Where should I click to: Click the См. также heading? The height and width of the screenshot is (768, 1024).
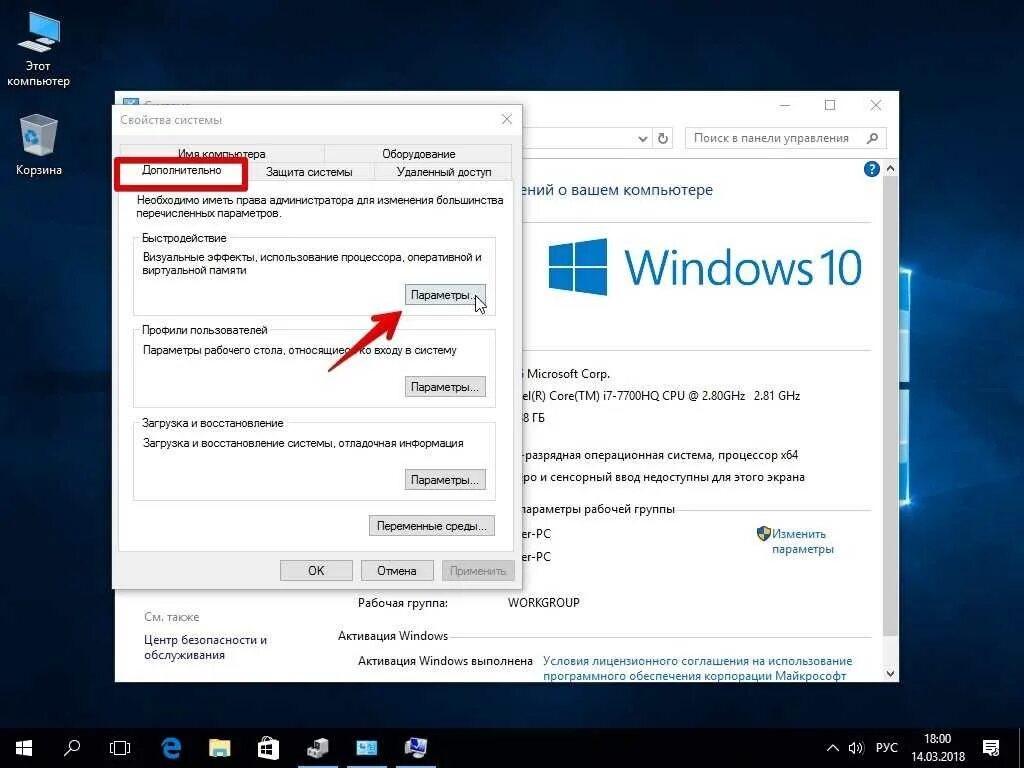[172, 616]
